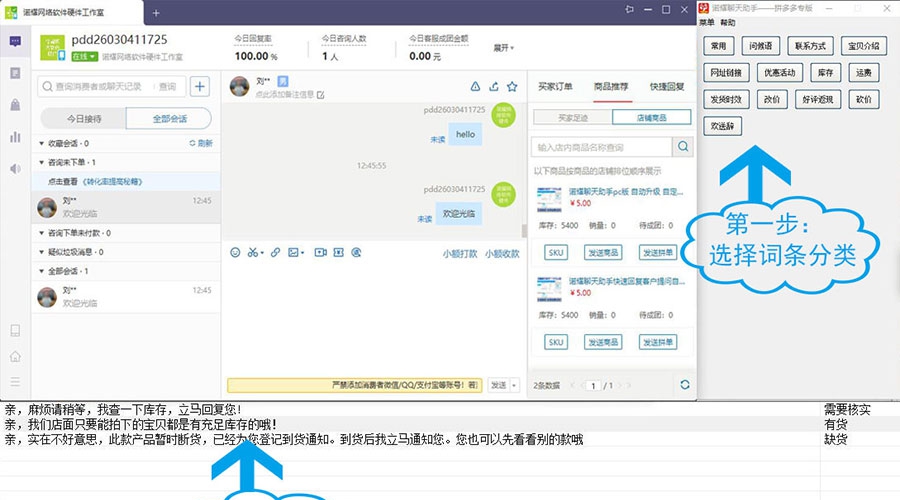Open the document list icon in left sidebar
The width and height of the screenshot is (900, 500).
(x=15, y=73)
